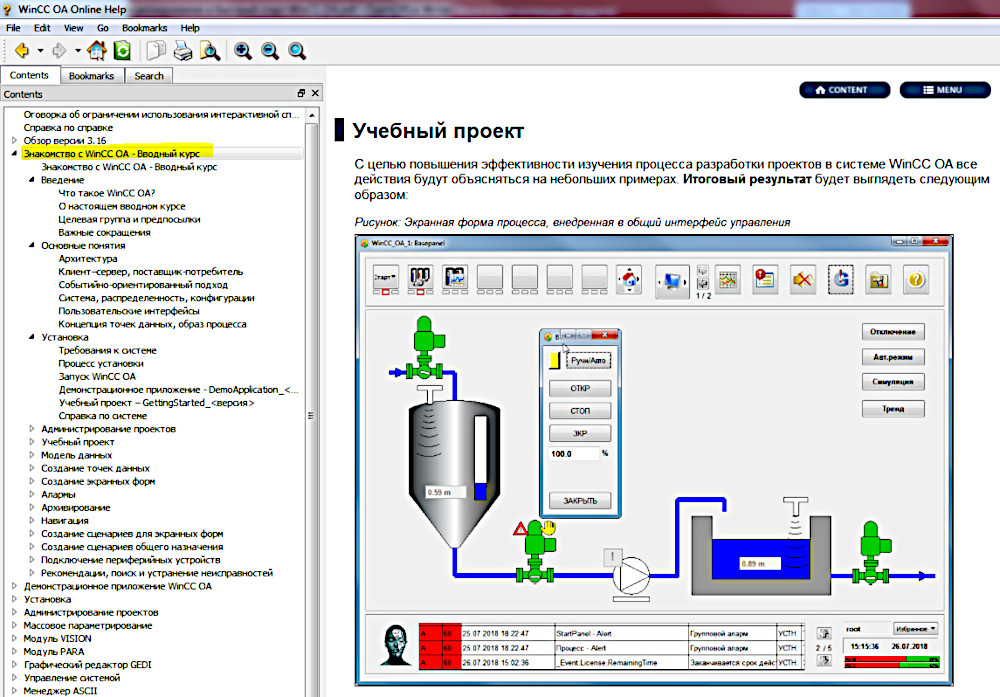Select "Запуск WinCC OA" in contents tree
This screenshot has height=697, width=1000.
pos(97,377)
